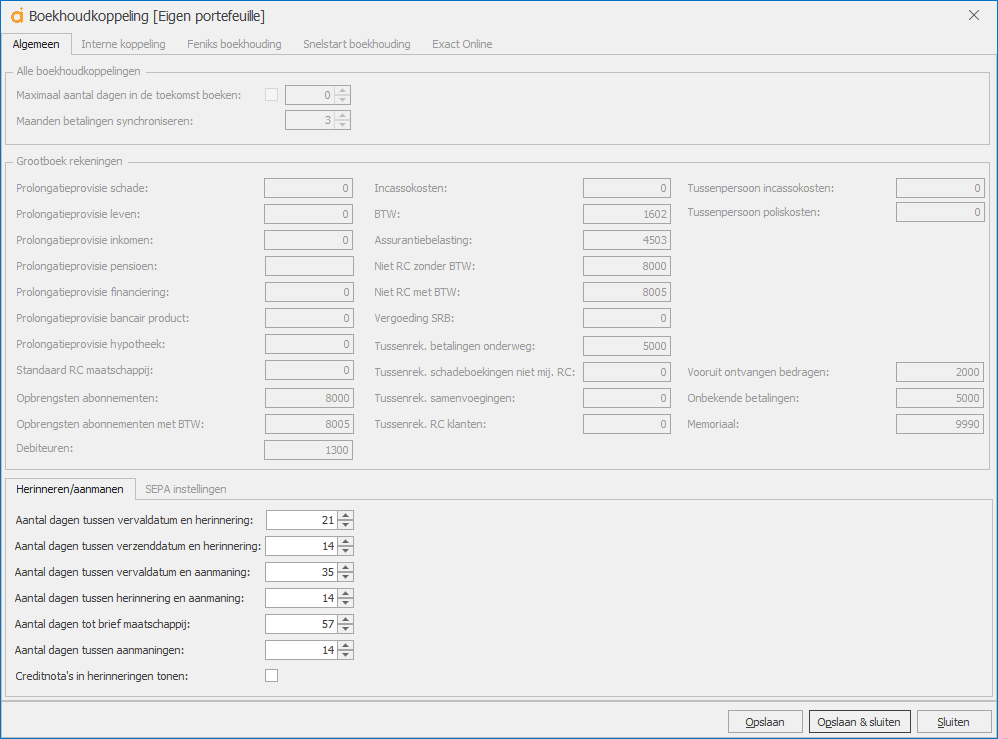Screen dimensions: 998x739
Task: Increase Aantal dagen tot brief maatschappij
Action: coord(346,620)
